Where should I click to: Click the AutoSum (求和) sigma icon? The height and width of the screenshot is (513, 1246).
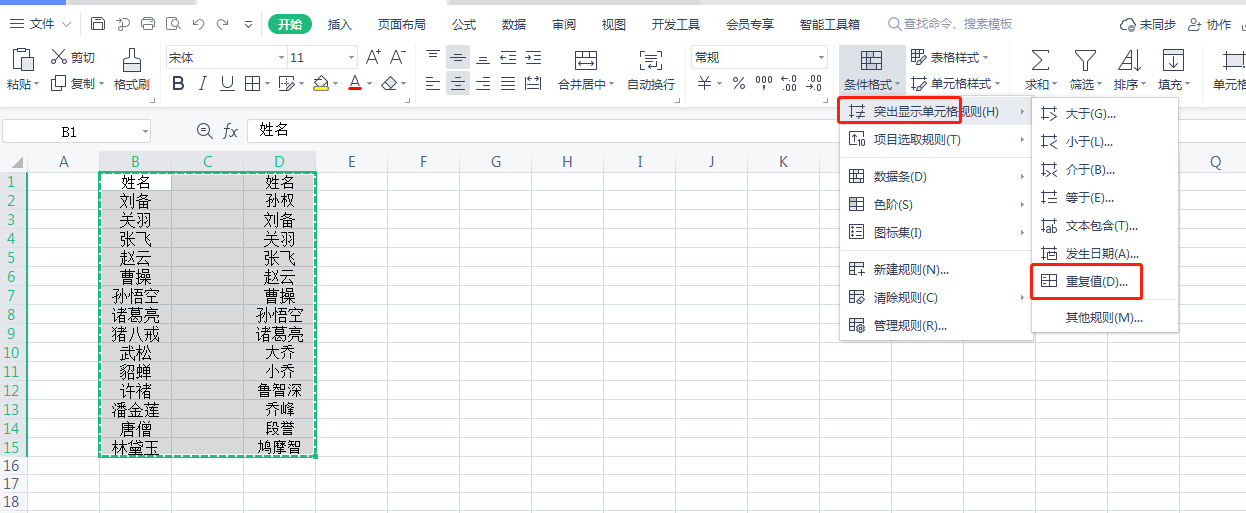[1040, 61]
